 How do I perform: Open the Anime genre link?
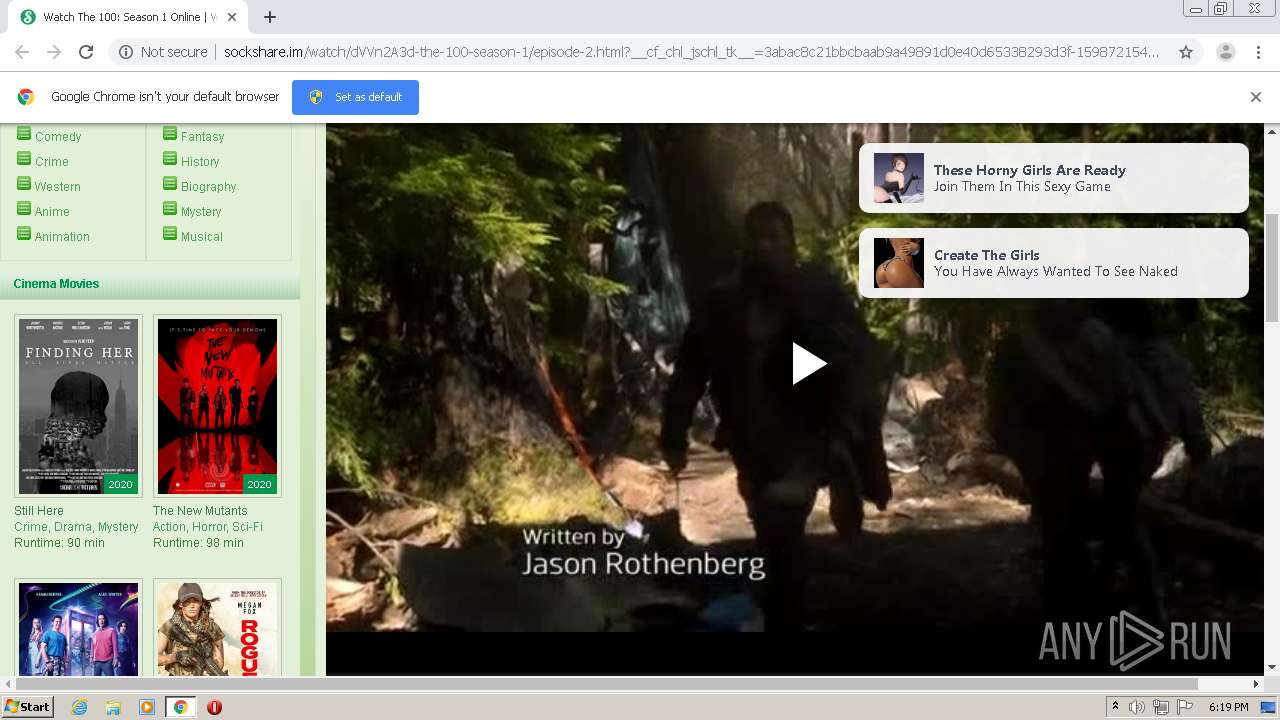[52, 212]
